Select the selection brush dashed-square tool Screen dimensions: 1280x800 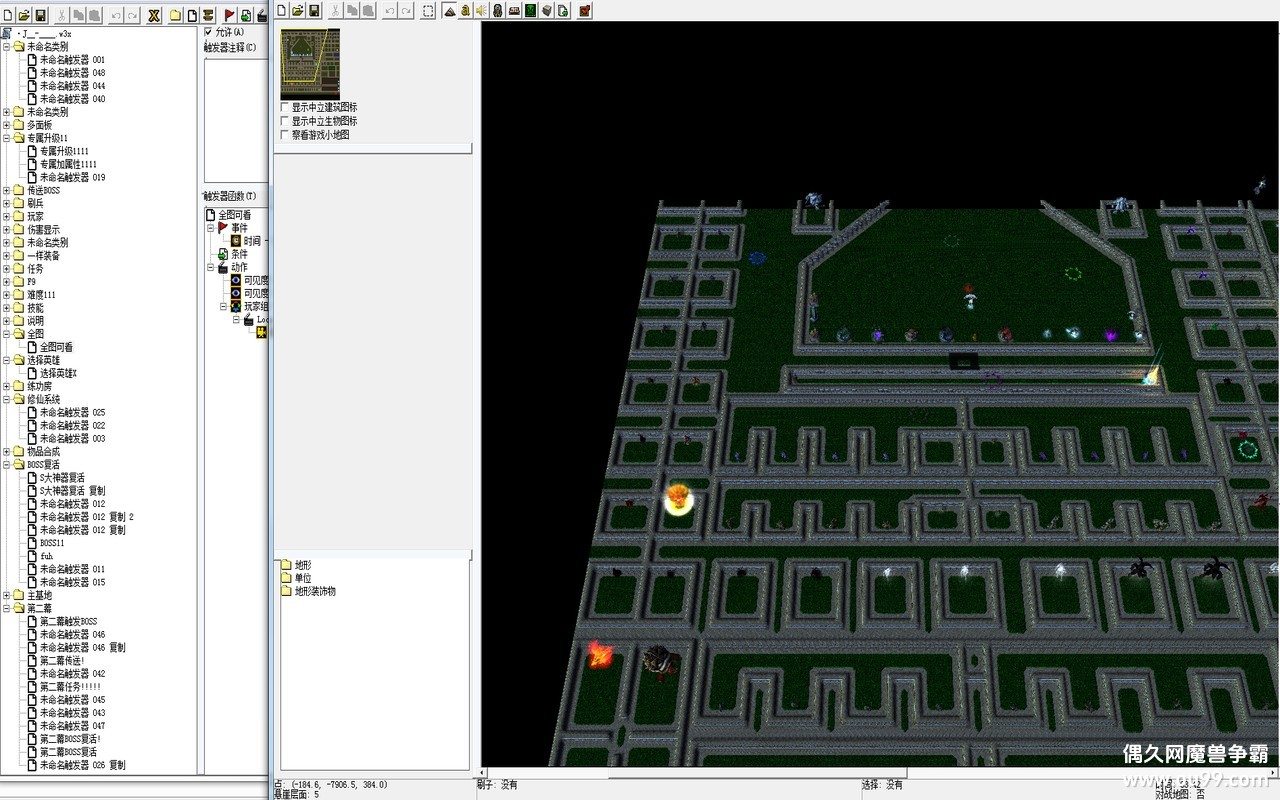click(428, 11)
